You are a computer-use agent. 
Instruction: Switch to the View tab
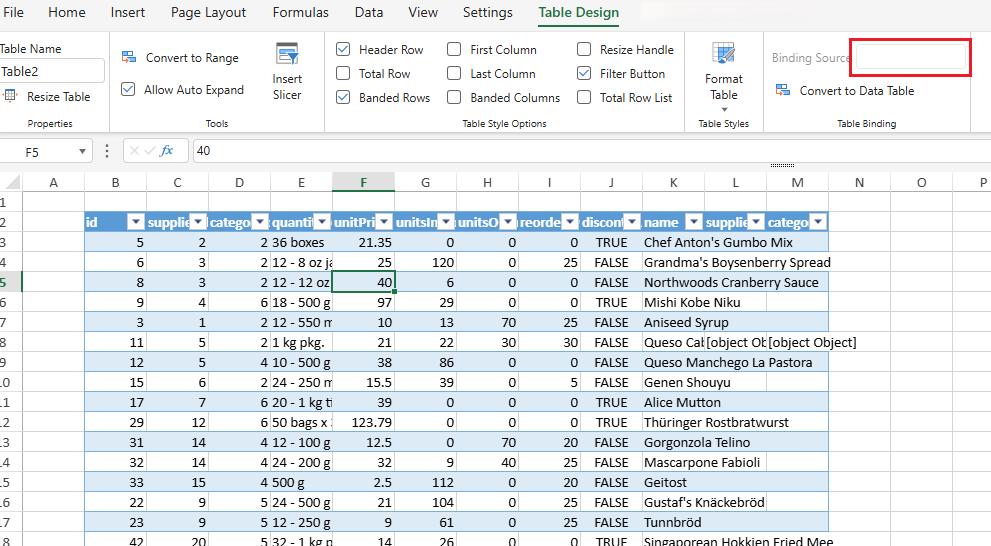point(423,13)
